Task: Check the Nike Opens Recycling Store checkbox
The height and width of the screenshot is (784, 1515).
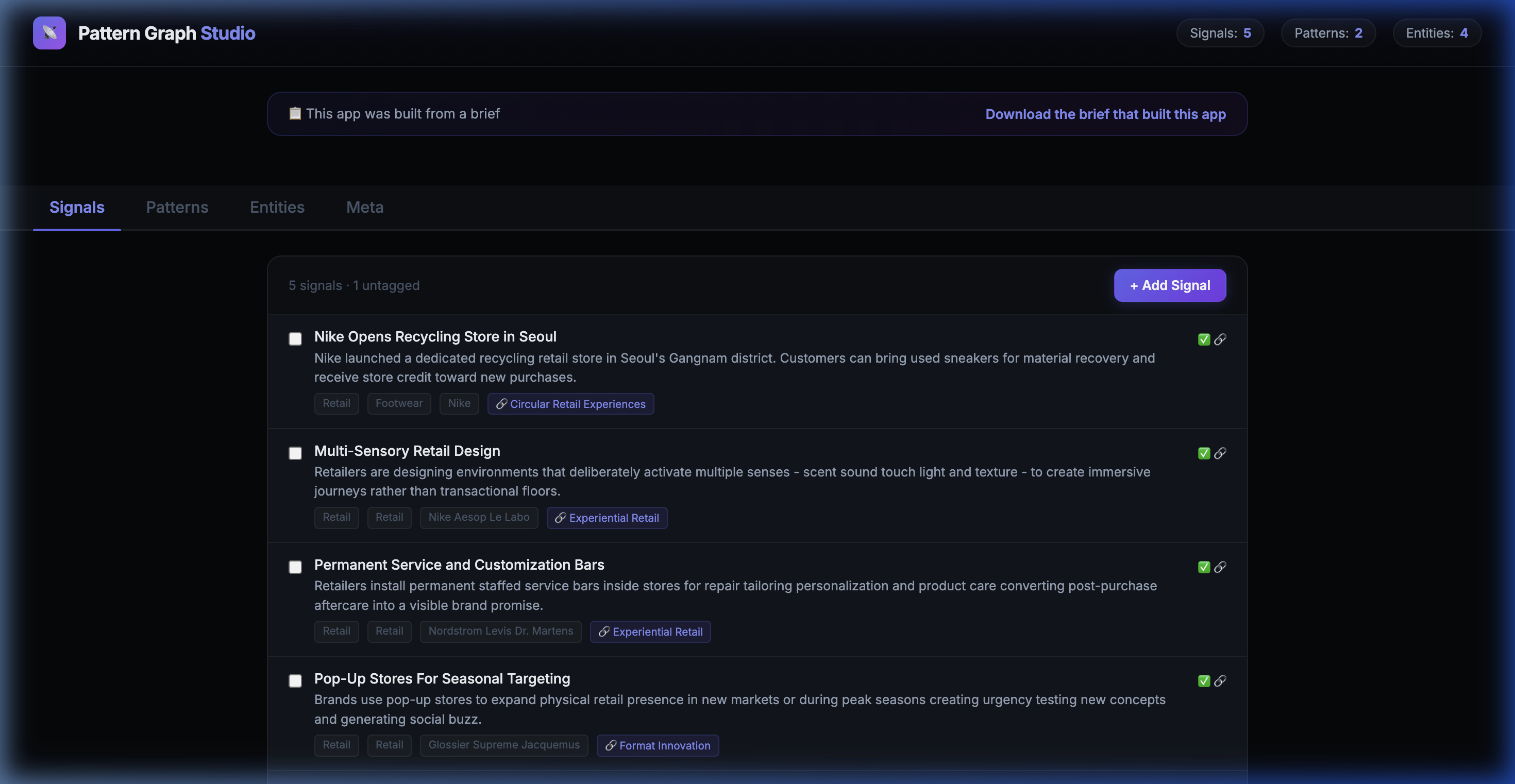Action: point(295,338)
